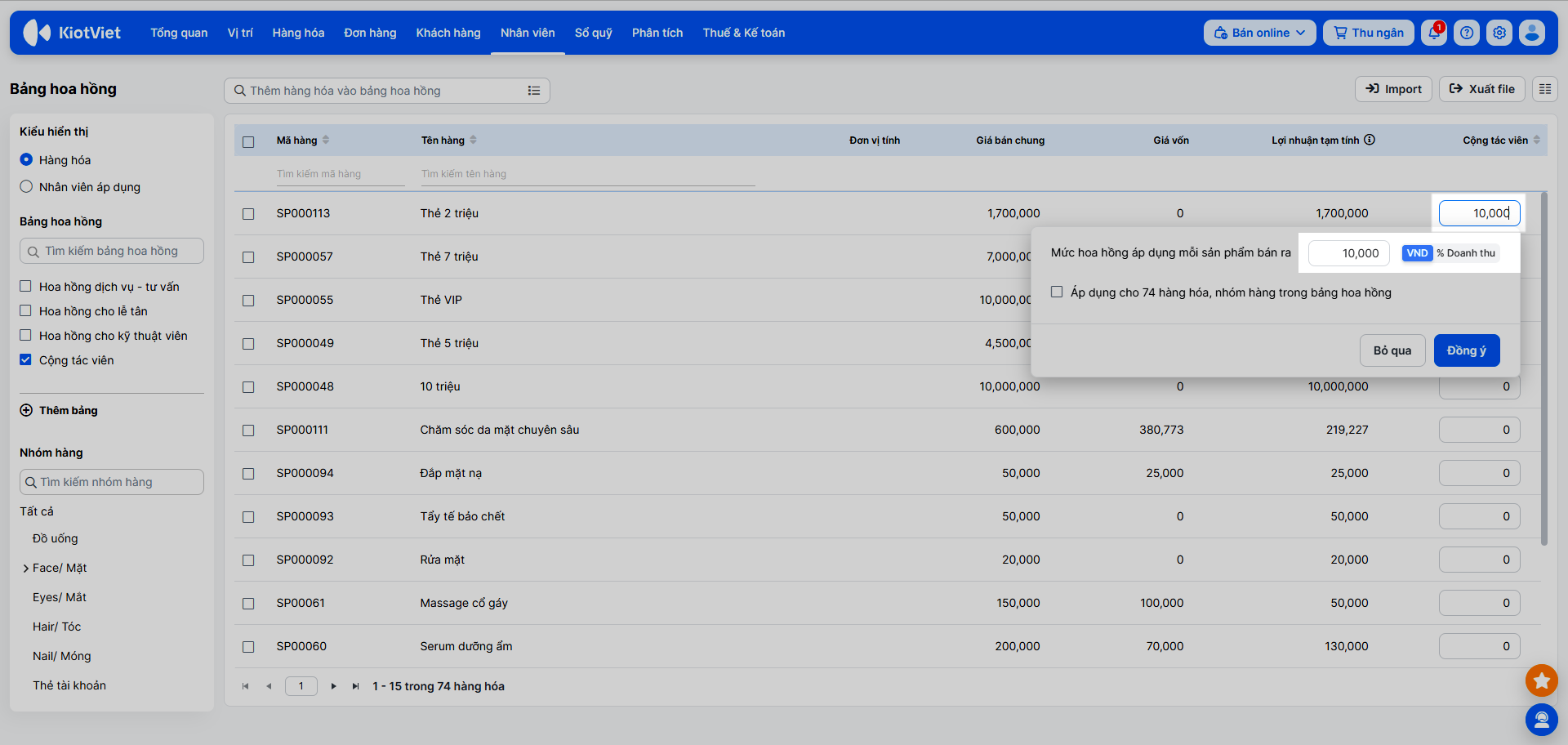Open the Sổ quỹ menu
1568x745 pixels.
594,33
